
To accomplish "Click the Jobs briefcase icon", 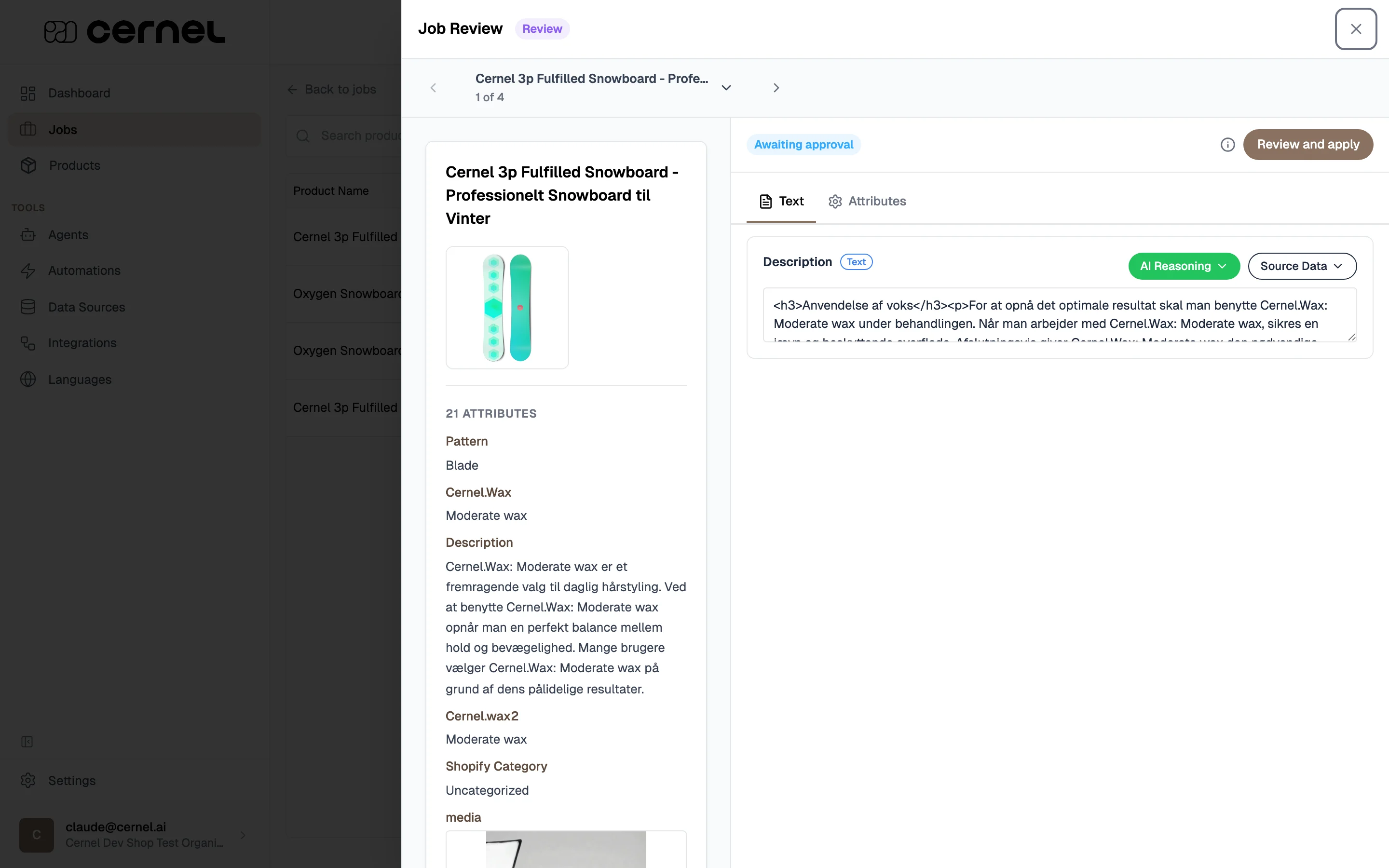I will pos(28,129).
